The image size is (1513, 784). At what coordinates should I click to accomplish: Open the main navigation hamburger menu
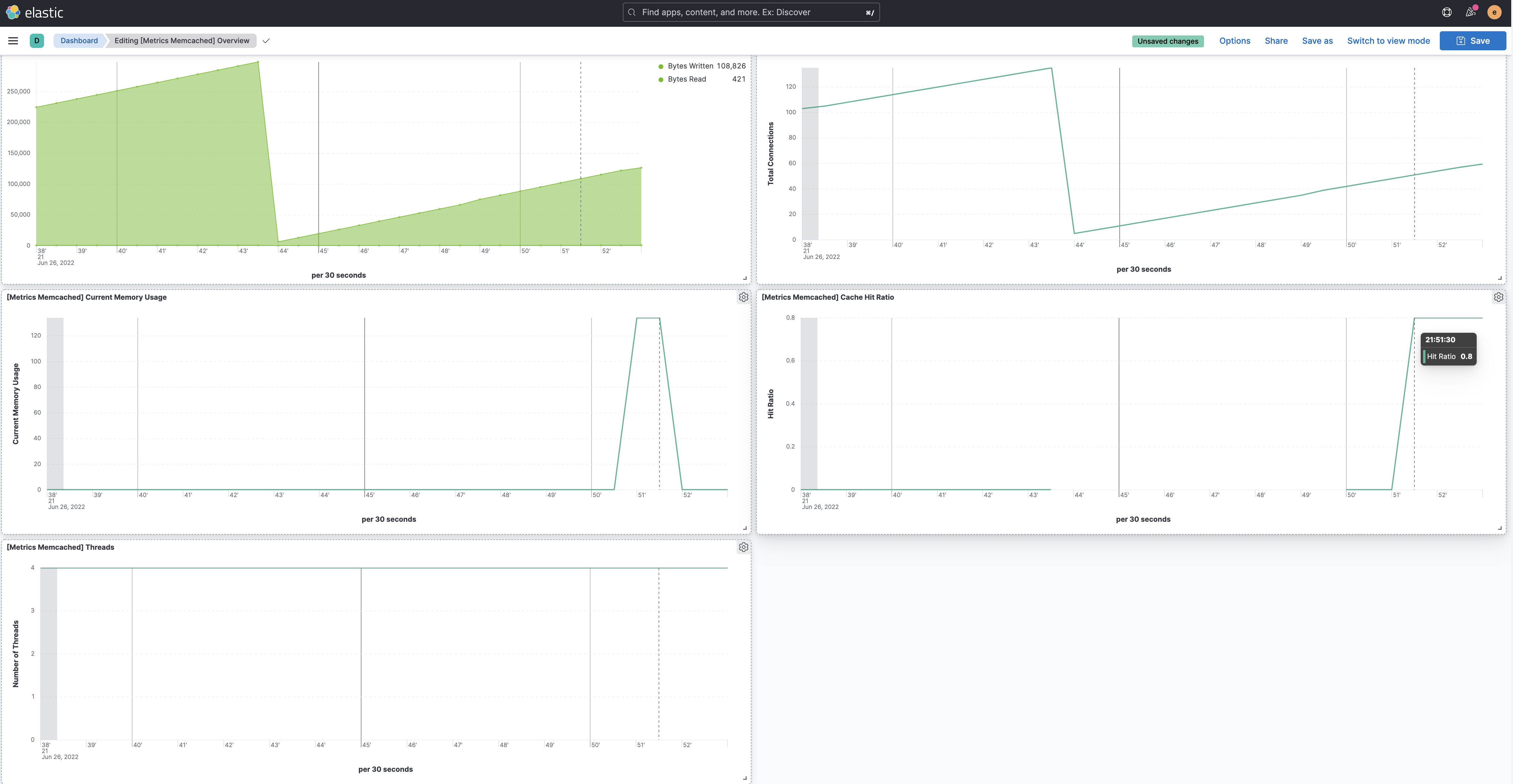13,40
